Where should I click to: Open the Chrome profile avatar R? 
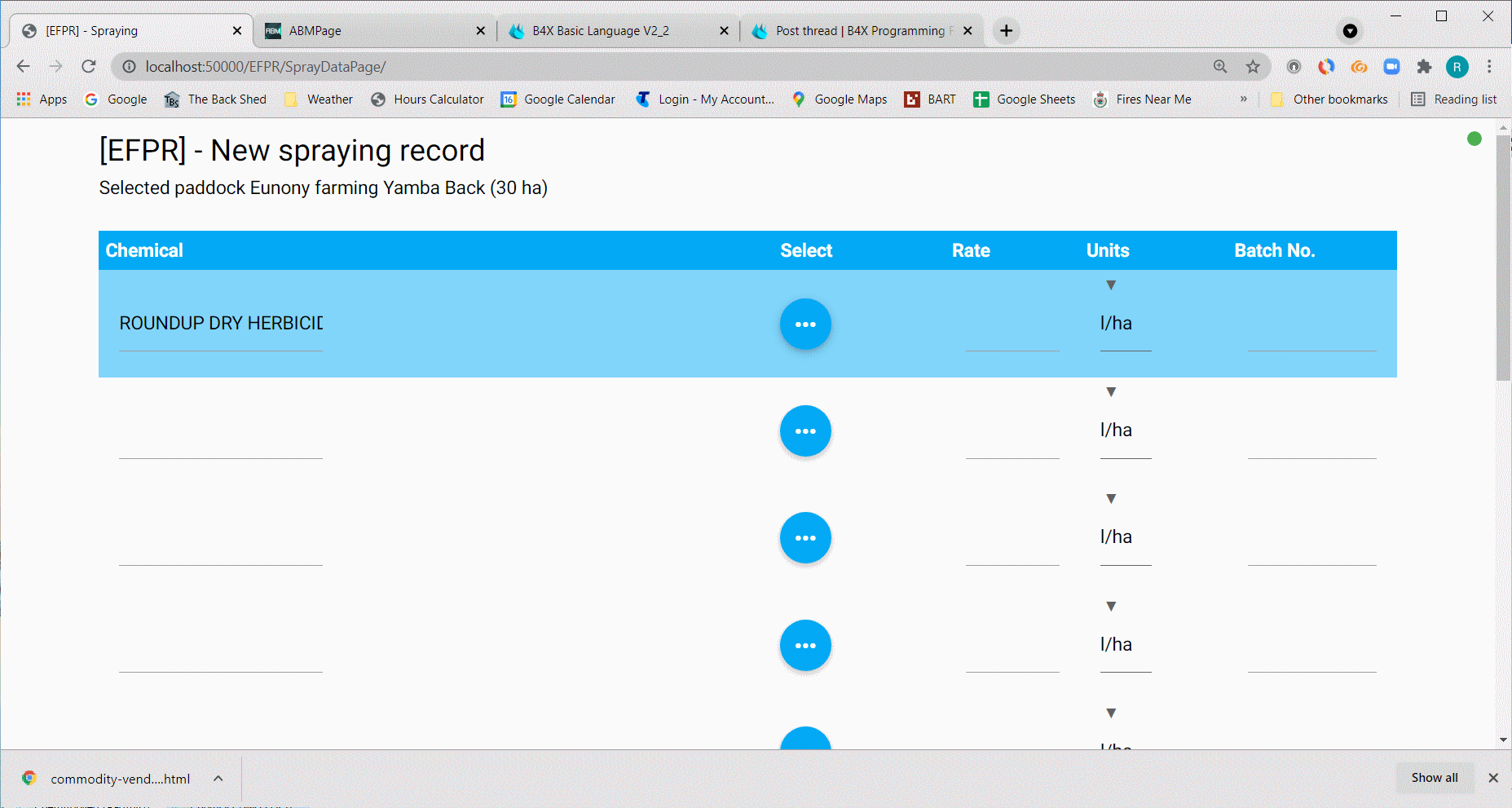click(1457, 67)
